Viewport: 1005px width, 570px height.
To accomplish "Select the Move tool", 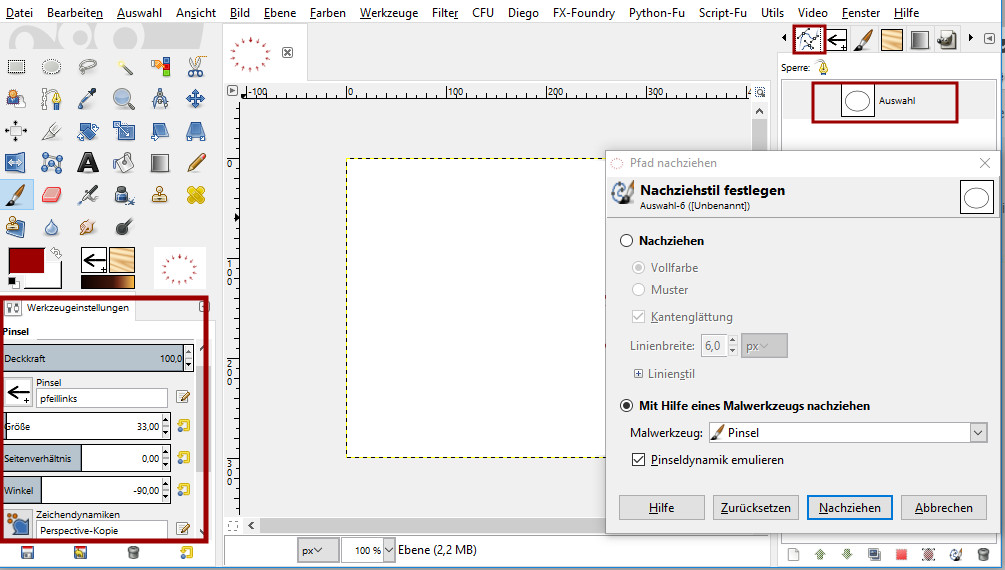I will (195, 99).
